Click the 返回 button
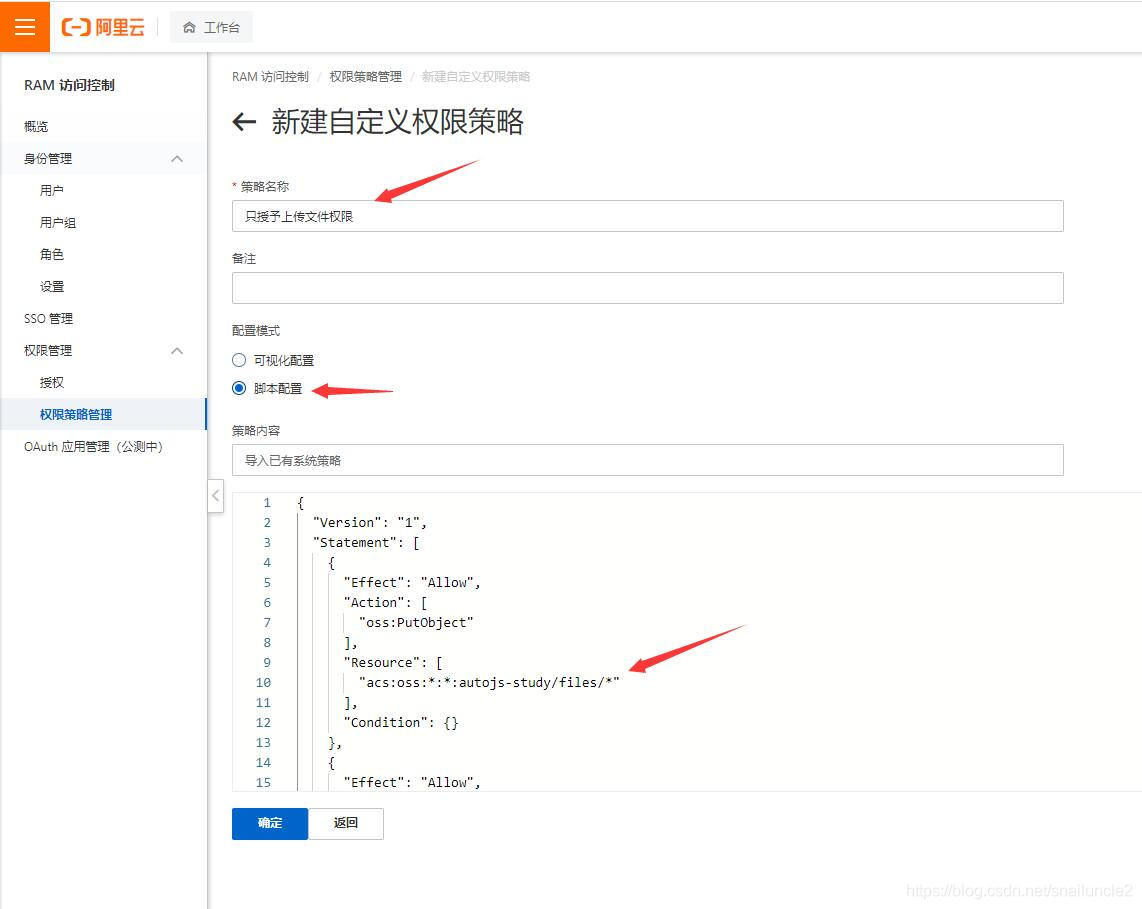Screen dimensions: 1142x909 point(346,823)
